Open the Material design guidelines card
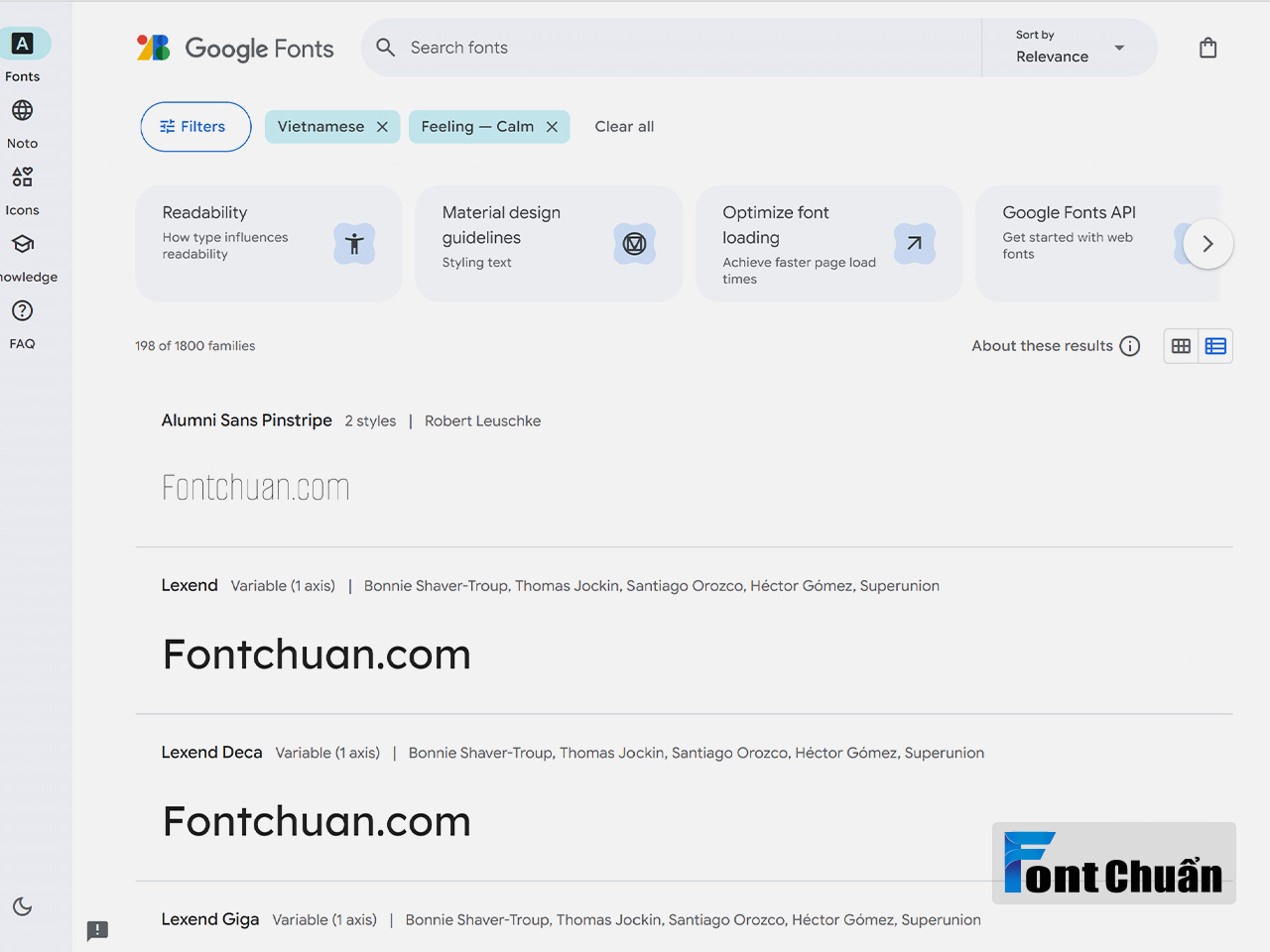The width and height of the screenshot is (1270, 952). pyautogui.click(x=549, y=244)
